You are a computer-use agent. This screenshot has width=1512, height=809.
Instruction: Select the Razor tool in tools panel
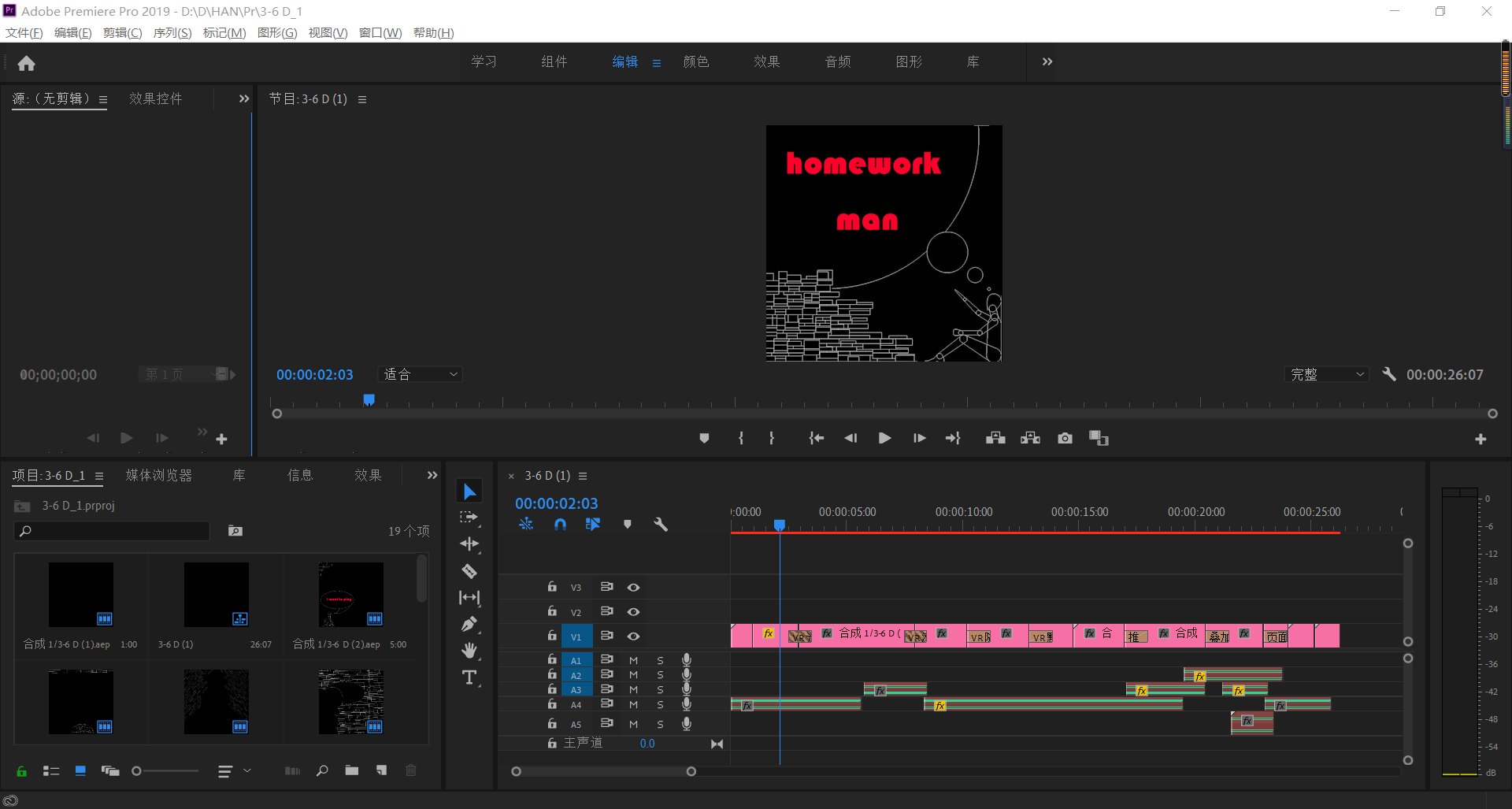point(469,571)
